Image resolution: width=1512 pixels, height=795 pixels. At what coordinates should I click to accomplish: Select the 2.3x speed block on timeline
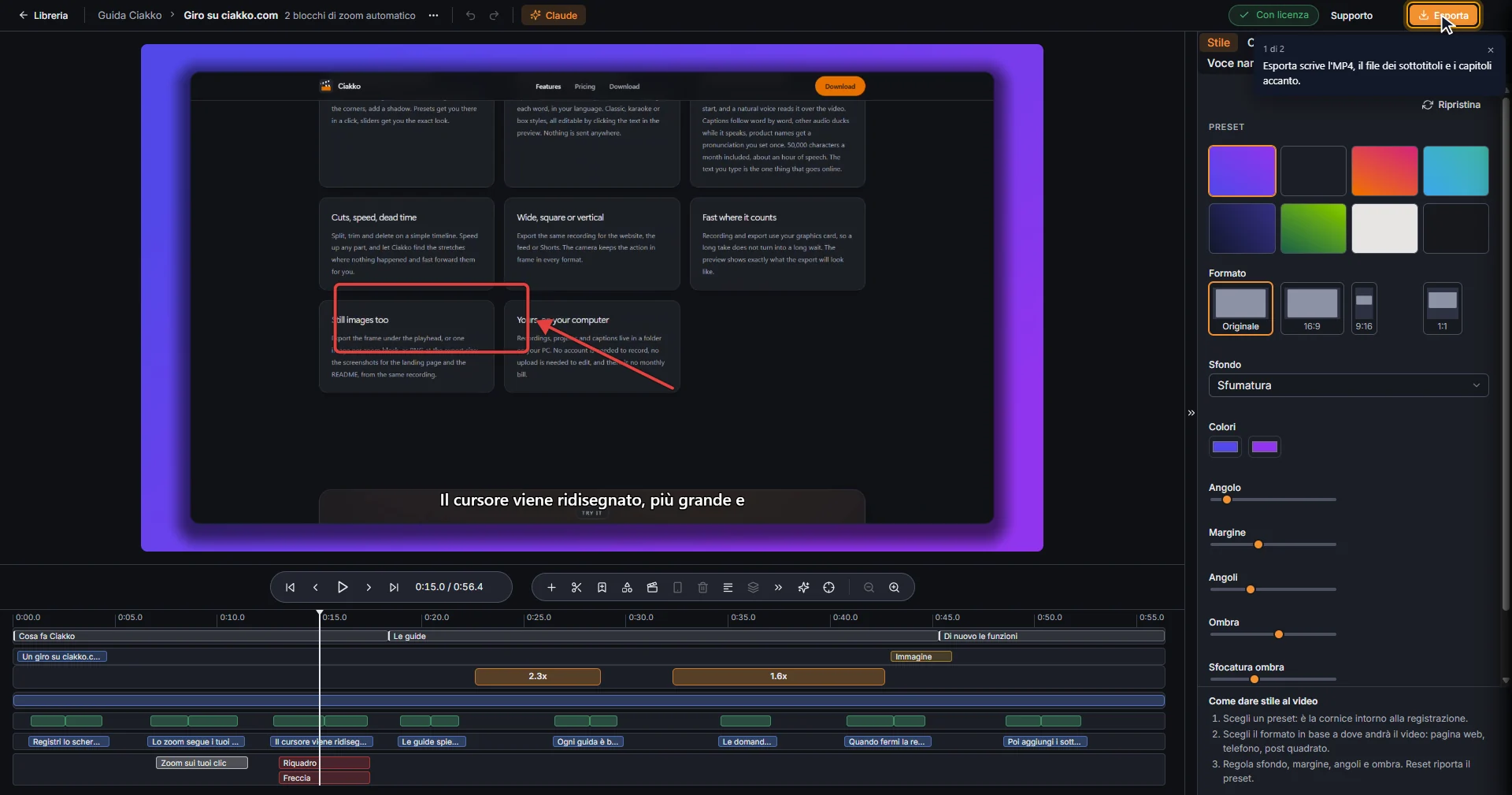[538, 677]
